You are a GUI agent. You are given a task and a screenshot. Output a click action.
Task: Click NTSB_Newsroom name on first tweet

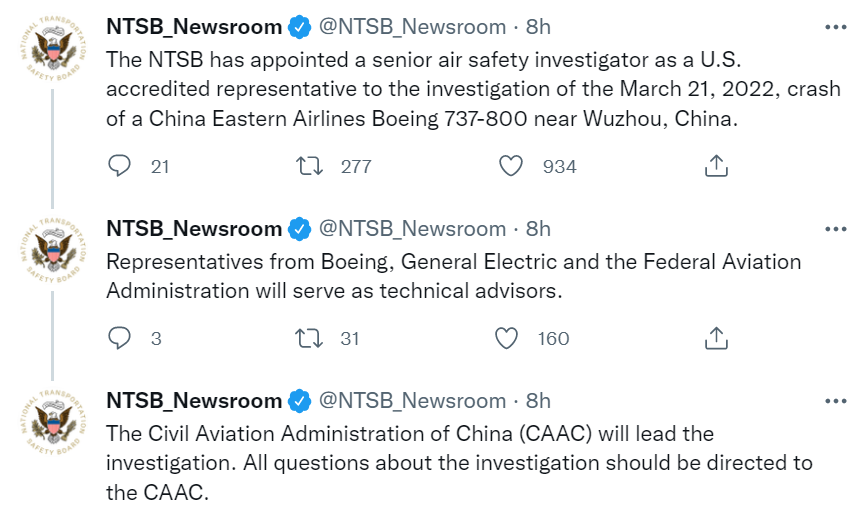click(x=194, y=27)
